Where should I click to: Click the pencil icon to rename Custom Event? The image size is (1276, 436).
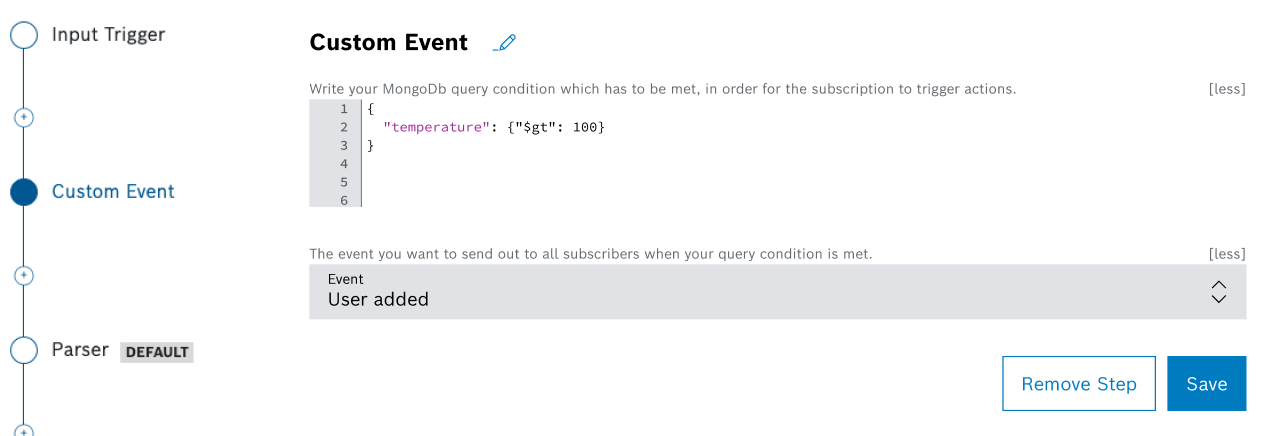tap(506, 43)
